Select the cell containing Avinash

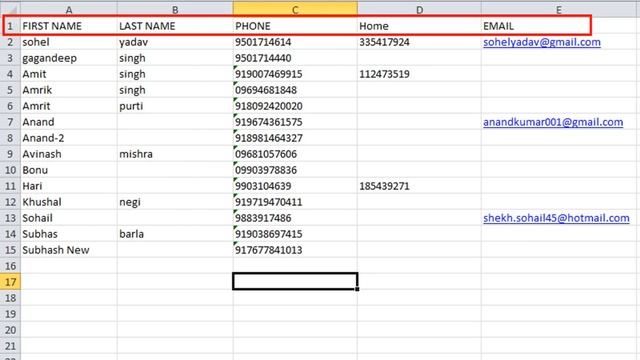[x=69, y=154]
